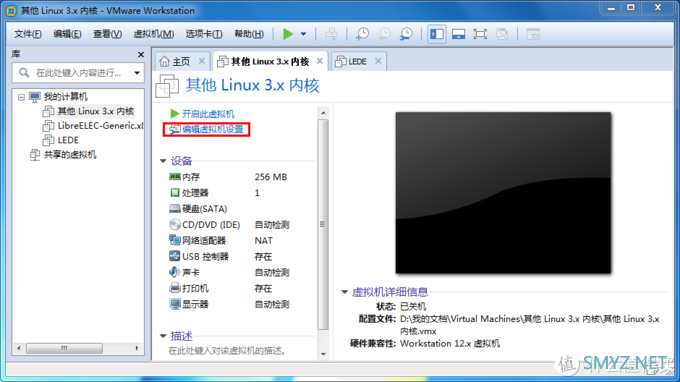This screenshot has width=680, height=382.
Task: Click the console view toolbar icon
Action: [533, 34]
